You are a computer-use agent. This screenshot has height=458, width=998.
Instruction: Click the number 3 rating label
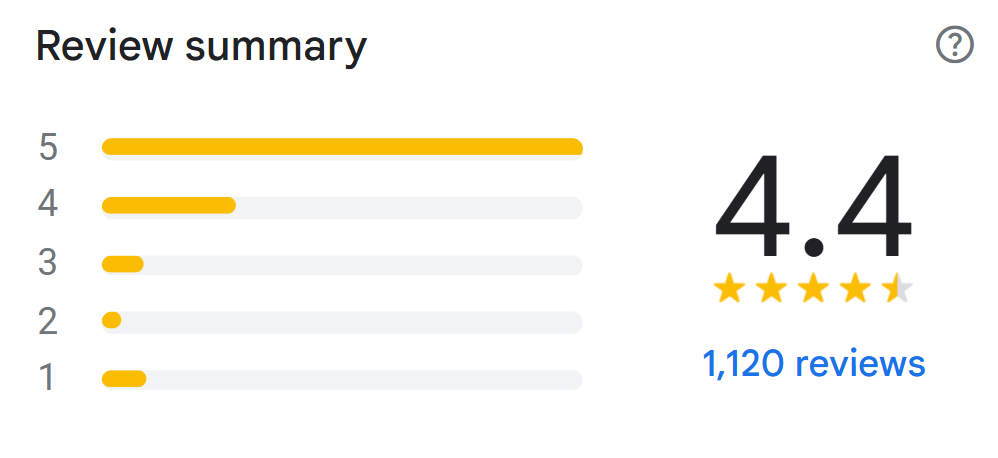click(x=48, y=263)
